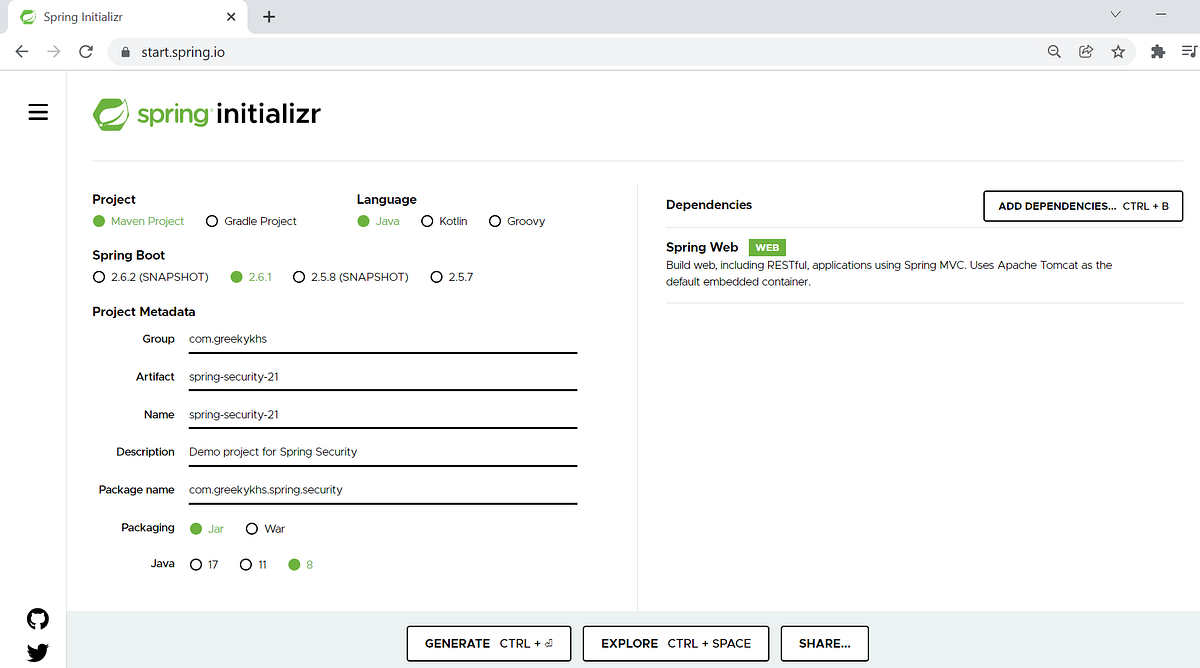Select Gradle Project as the project type
Screen dimensions: 1200x668
point(211,221)
